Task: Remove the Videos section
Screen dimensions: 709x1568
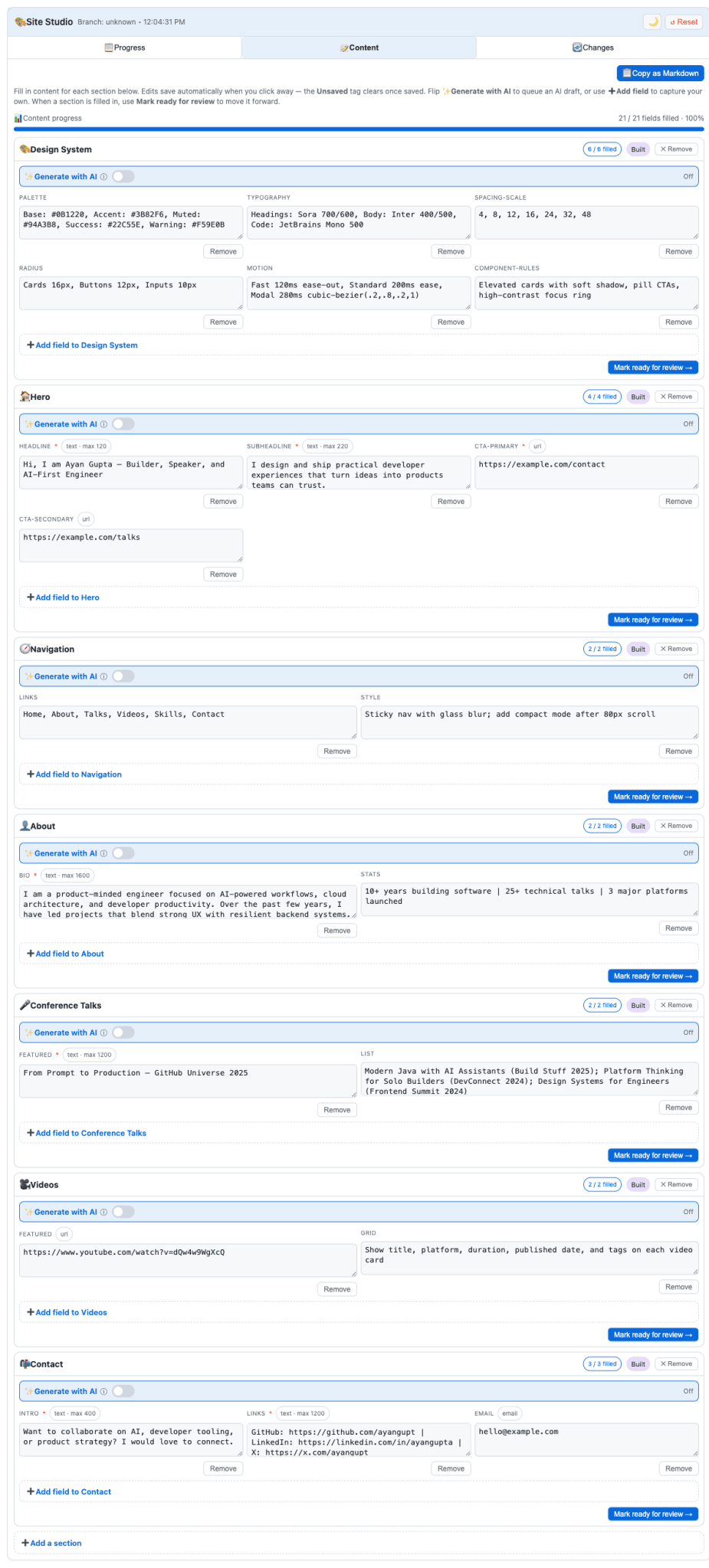Action: click(x=676, y=1184)
